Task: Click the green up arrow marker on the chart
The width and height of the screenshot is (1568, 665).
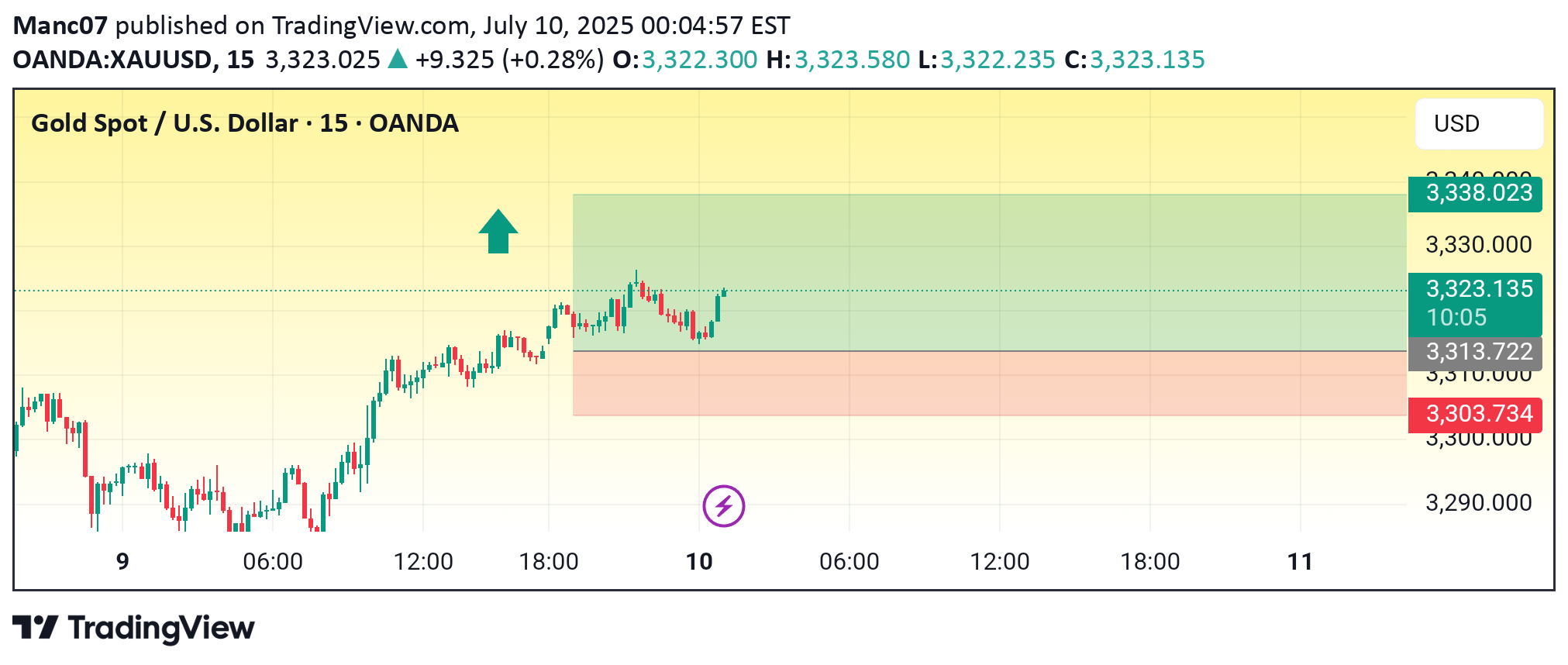Action: 498,231
